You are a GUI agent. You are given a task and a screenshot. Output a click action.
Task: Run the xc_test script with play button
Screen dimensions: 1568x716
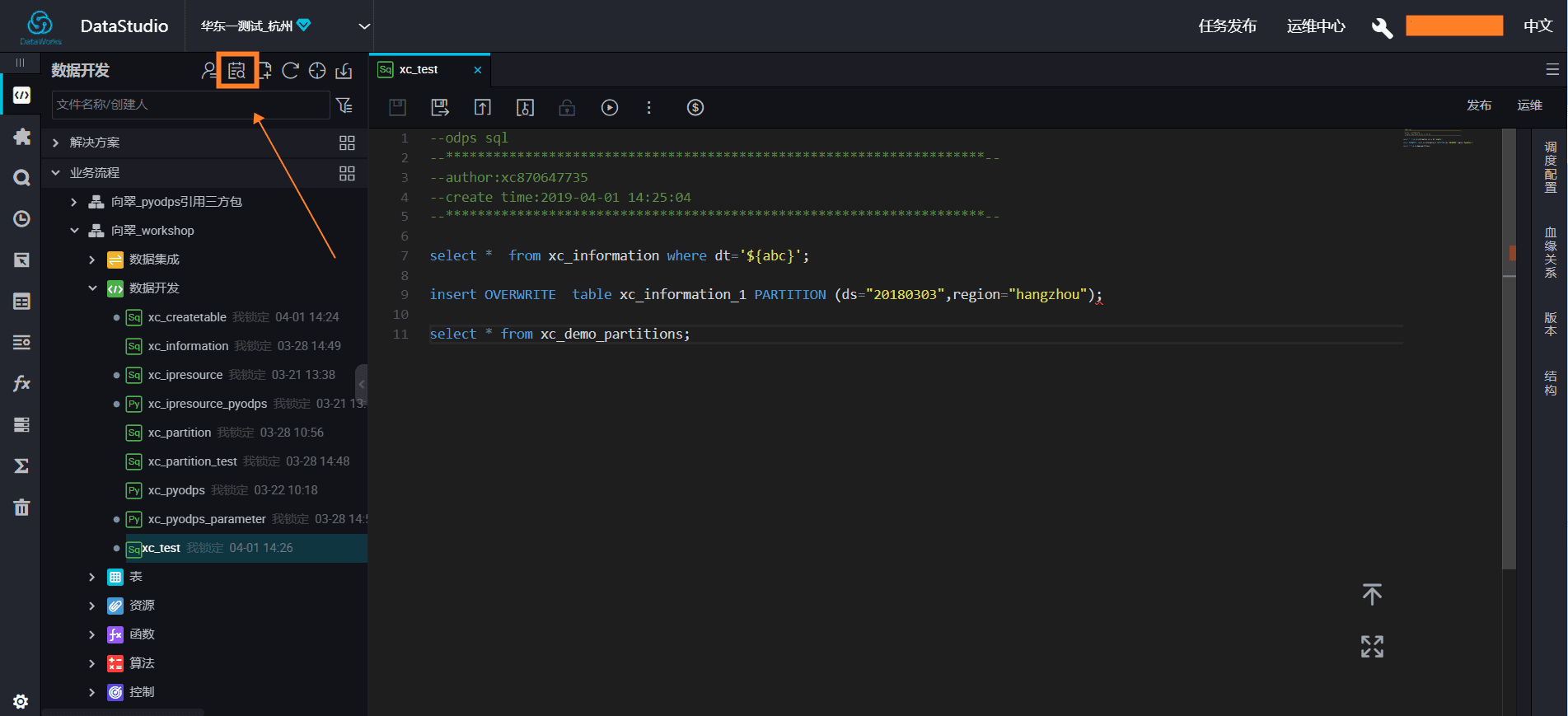pos(610,107)
